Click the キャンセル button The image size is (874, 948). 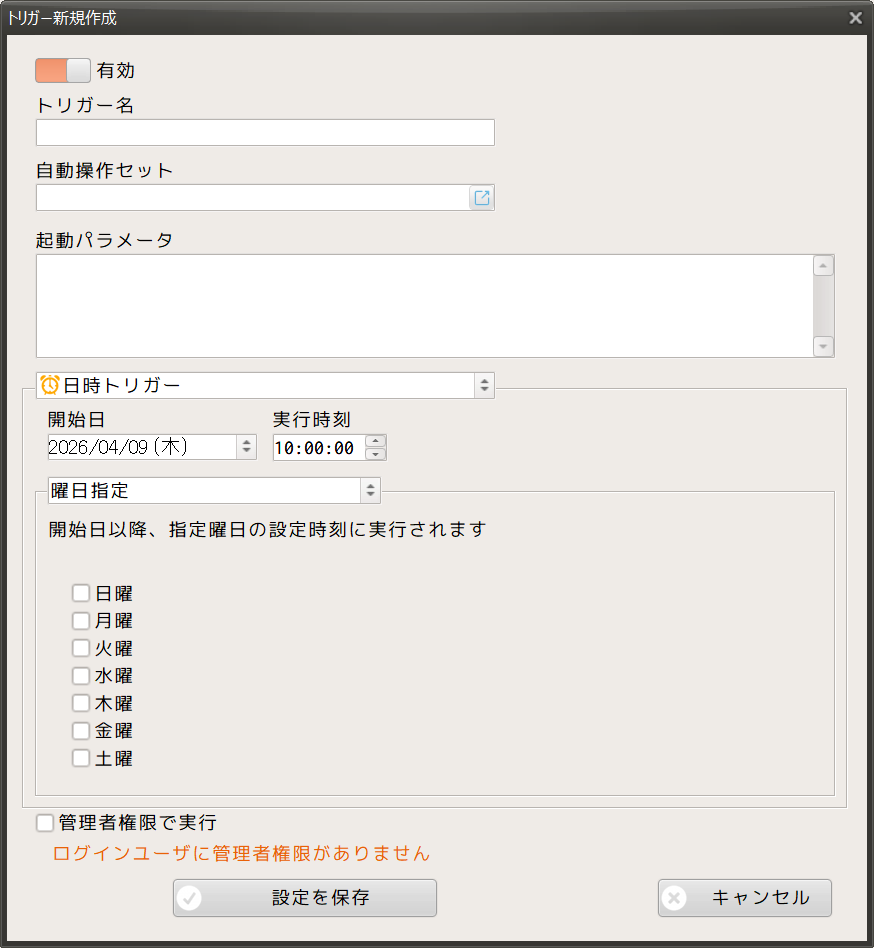(745, 898)
